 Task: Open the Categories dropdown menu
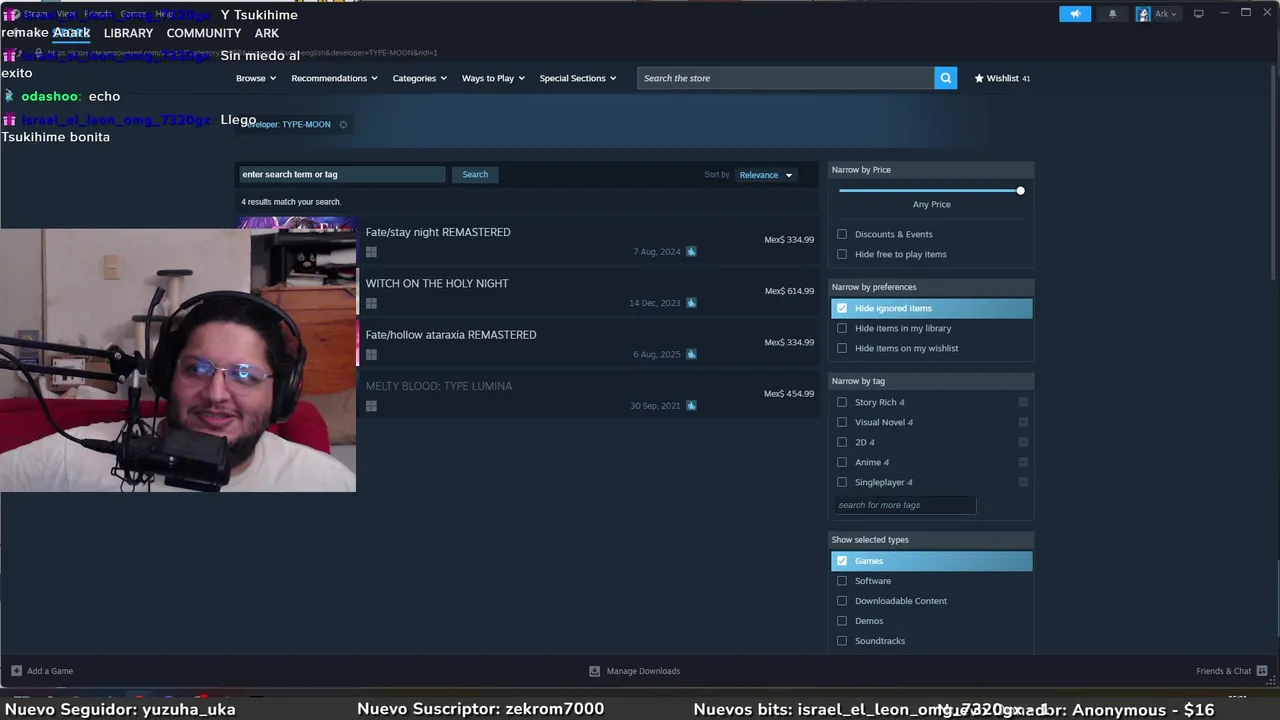(419, 78)
